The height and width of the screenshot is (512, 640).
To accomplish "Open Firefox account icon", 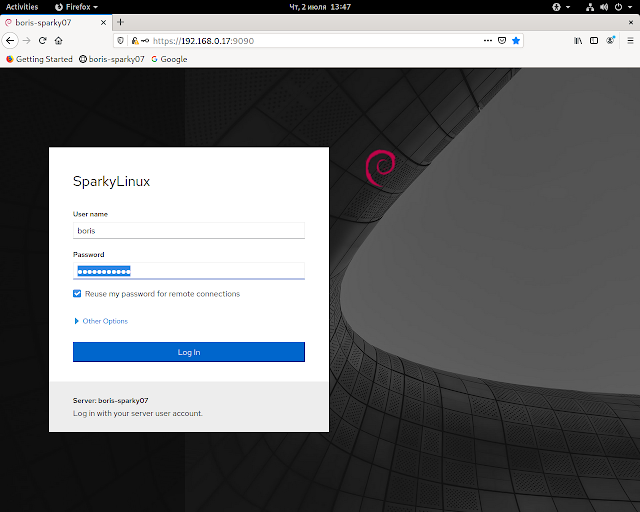I will 611,40.
